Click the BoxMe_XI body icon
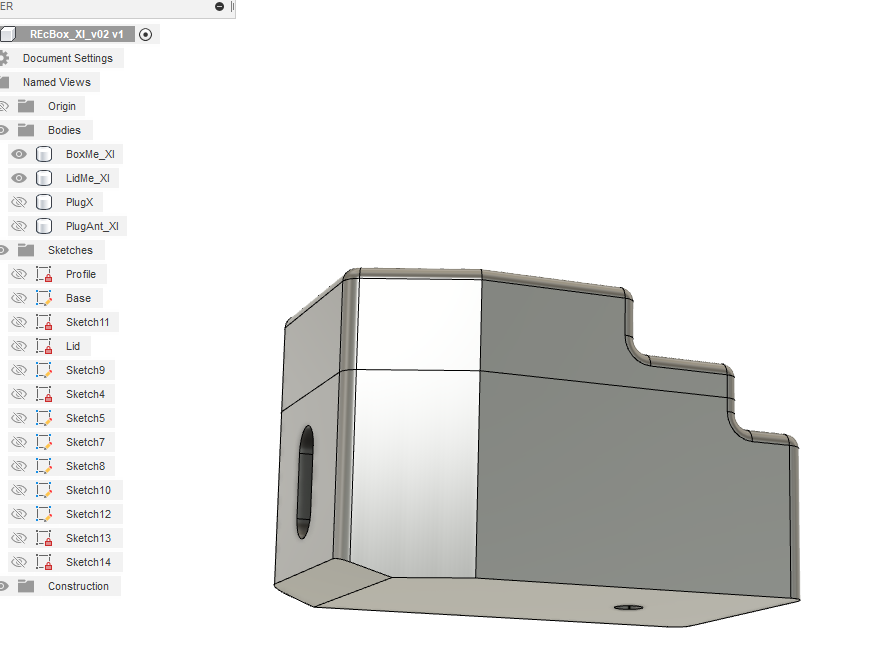The width and height of the screenshot is (873, 647). click(x=44, y=154)
